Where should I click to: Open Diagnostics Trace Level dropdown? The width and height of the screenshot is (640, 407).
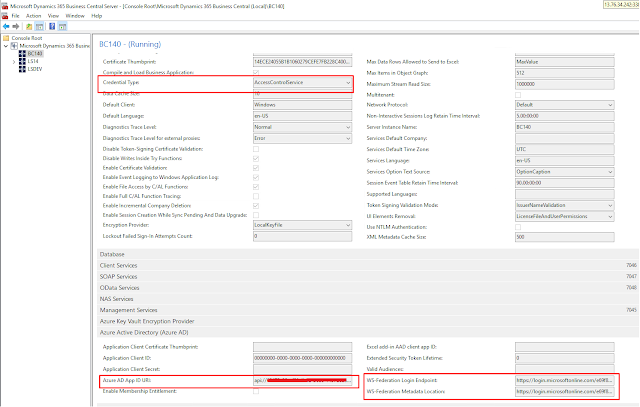pos(302,127)
